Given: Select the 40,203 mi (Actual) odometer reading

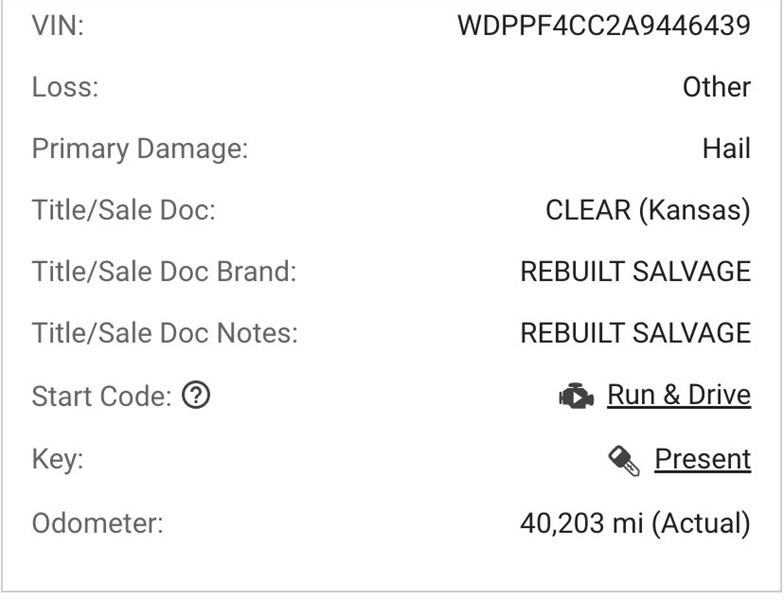Looking at the screenshot, I should pyautogui.click(x=635, y=523).
